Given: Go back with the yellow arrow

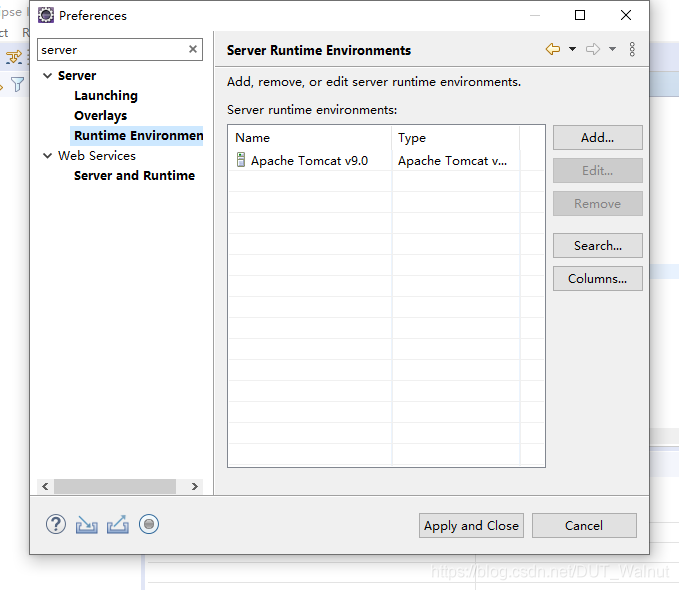Looking at the screenshot, I should 553,49.
